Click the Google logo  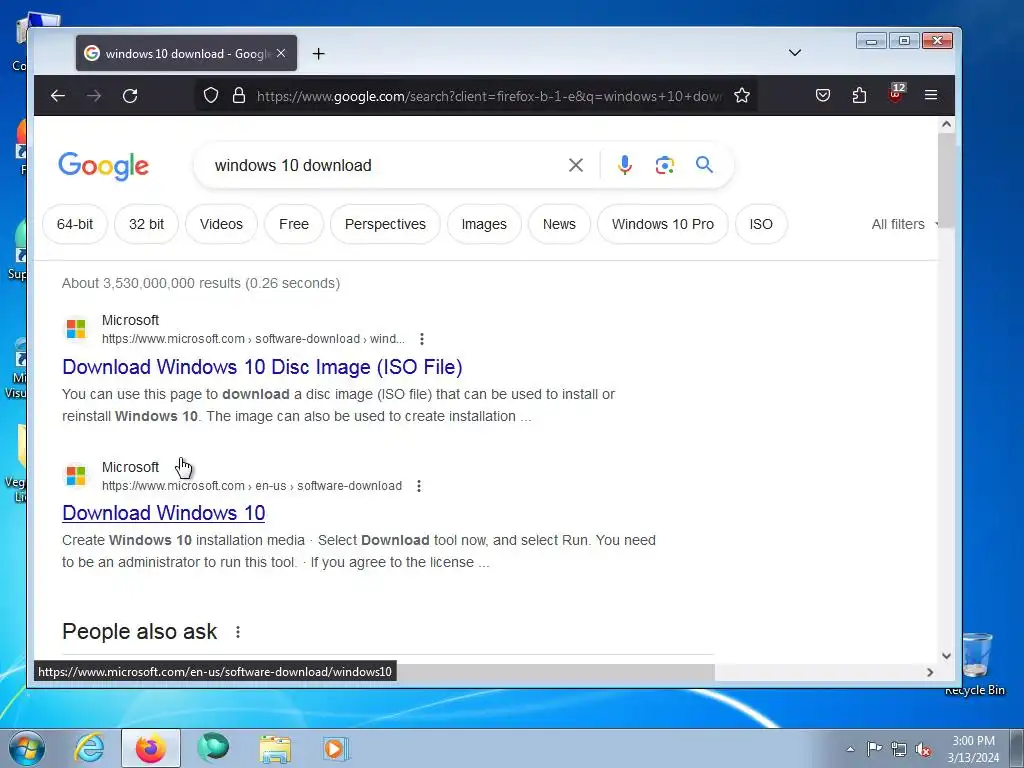coord(103,166)
